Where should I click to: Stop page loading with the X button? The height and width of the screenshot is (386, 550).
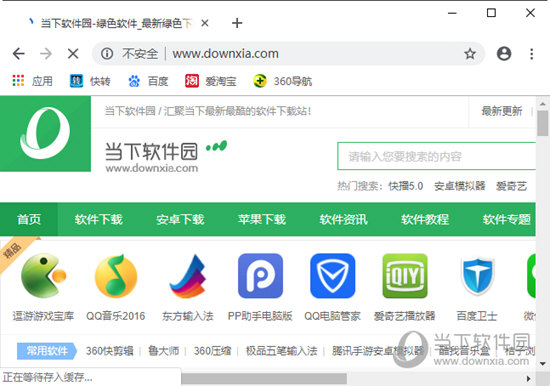pyautogui.click(x=73, y=54)
